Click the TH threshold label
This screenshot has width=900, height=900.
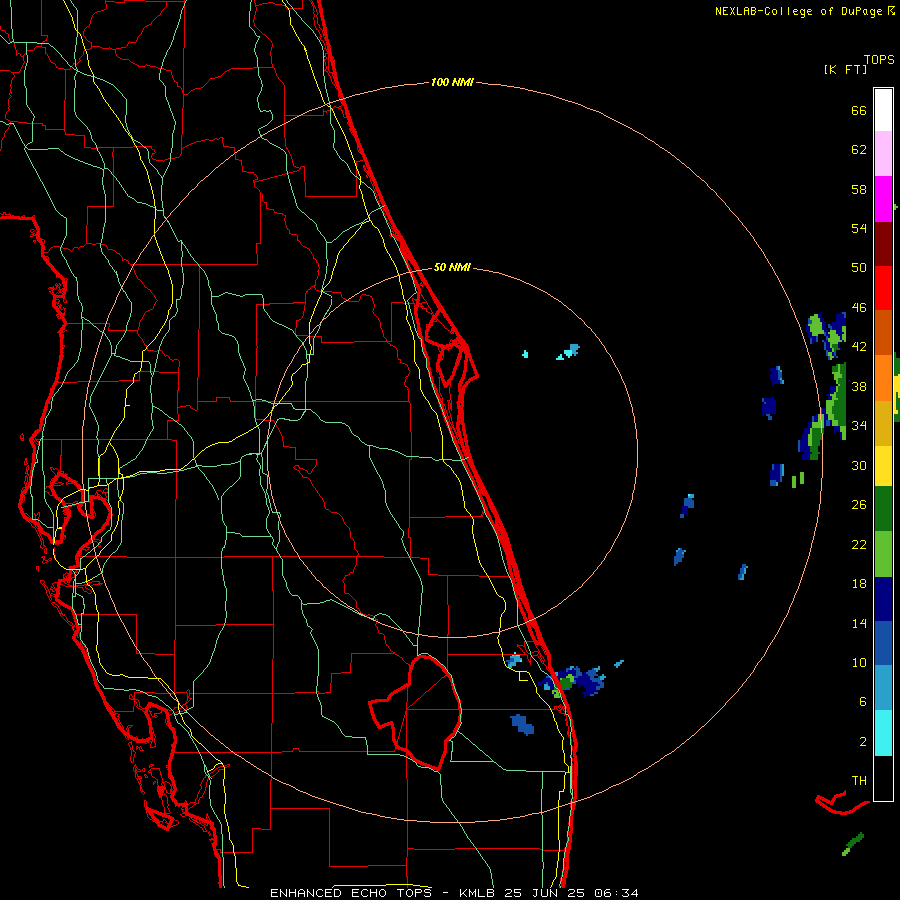[x=859, y=781]
